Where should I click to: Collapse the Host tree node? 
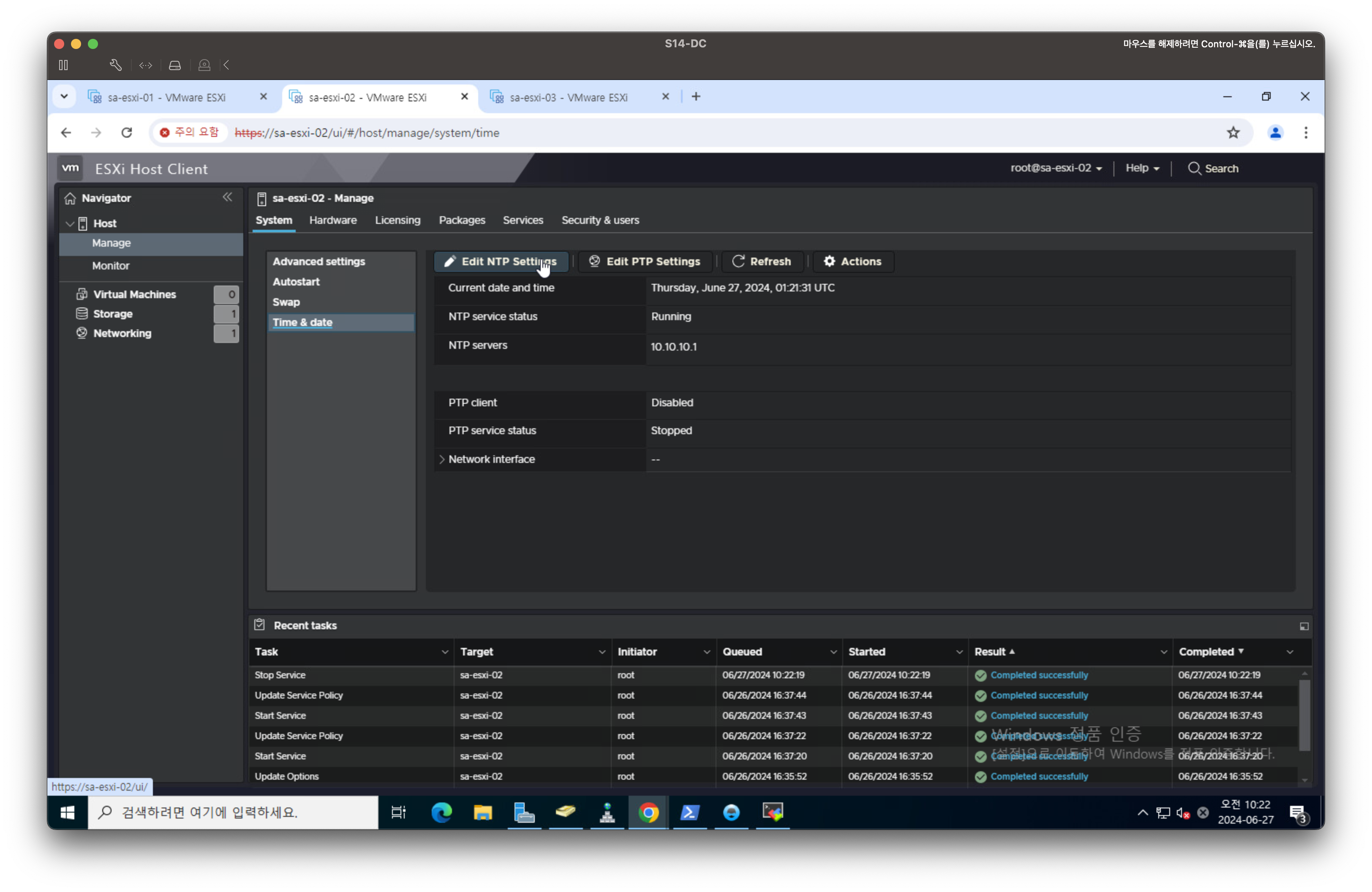(x=70, y=223)
